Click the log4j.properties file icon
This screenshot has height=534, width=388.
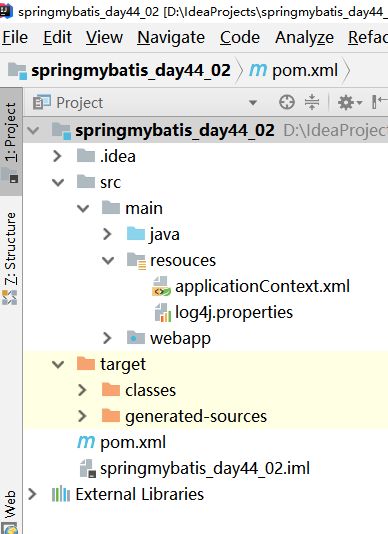(162, 312)
